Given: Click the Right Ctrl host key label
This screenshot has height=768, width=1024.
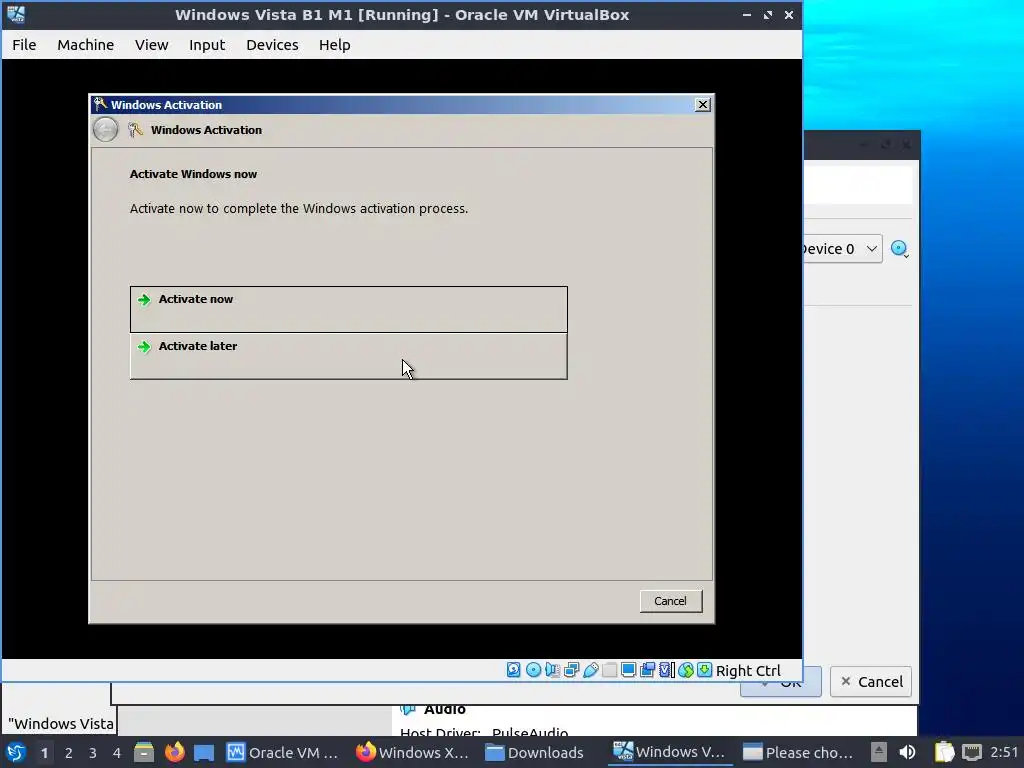Looking at the screenshot, I should 748,671.
